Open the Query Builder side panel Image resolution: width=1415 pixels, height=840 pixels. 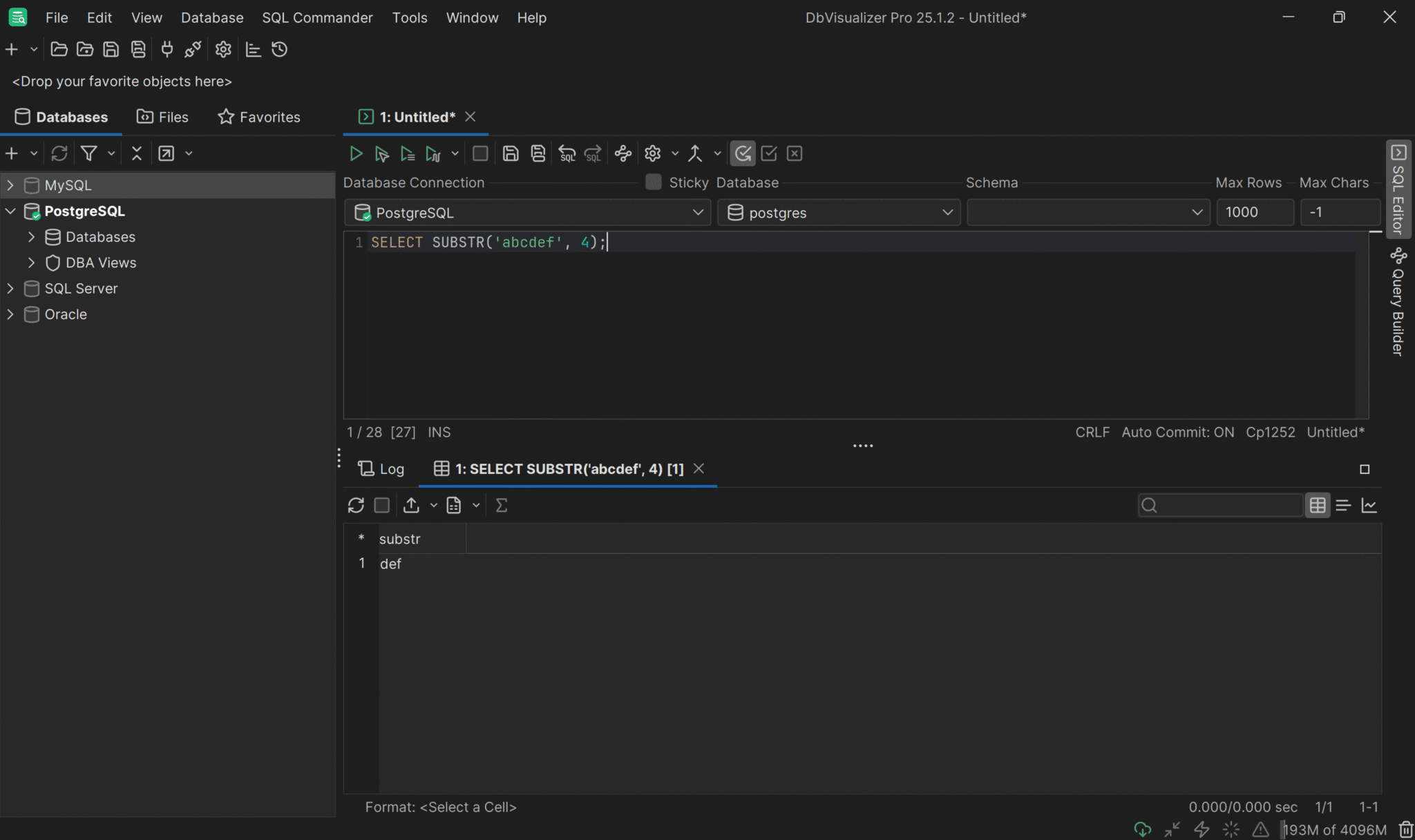point(1399,297)
